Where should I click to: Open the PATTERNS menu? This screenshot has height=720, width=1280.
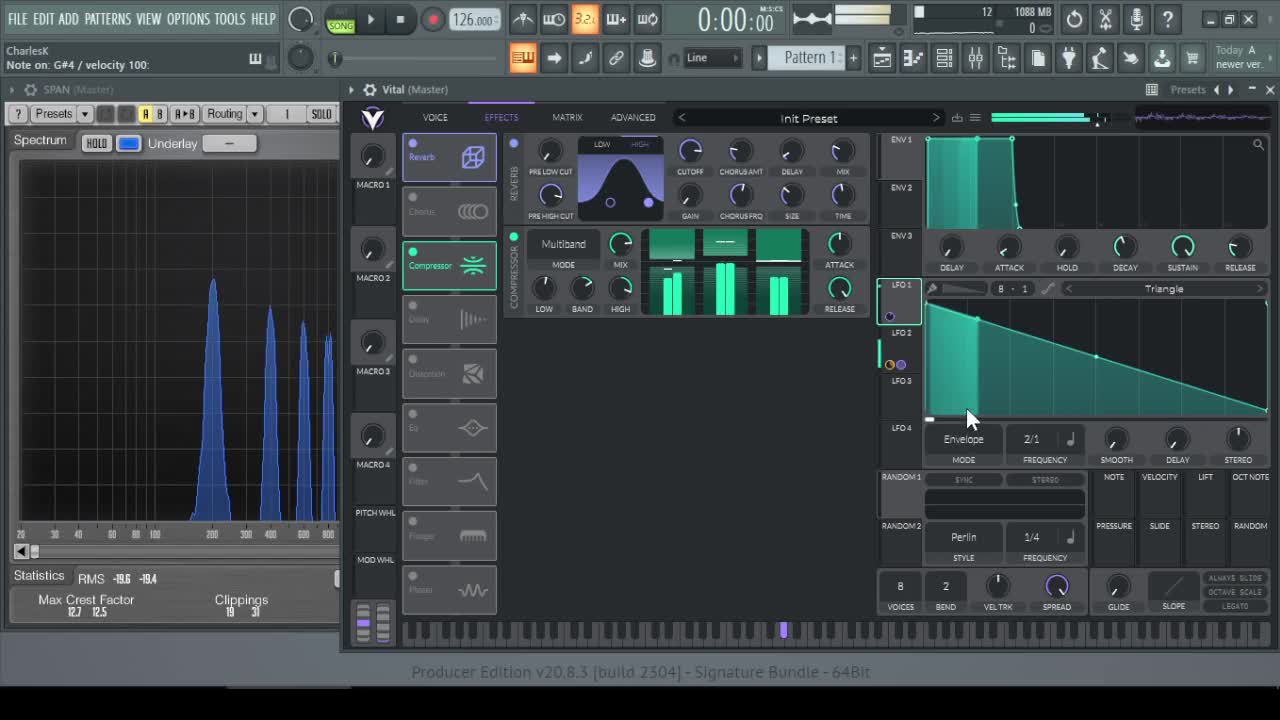[107, 19]
